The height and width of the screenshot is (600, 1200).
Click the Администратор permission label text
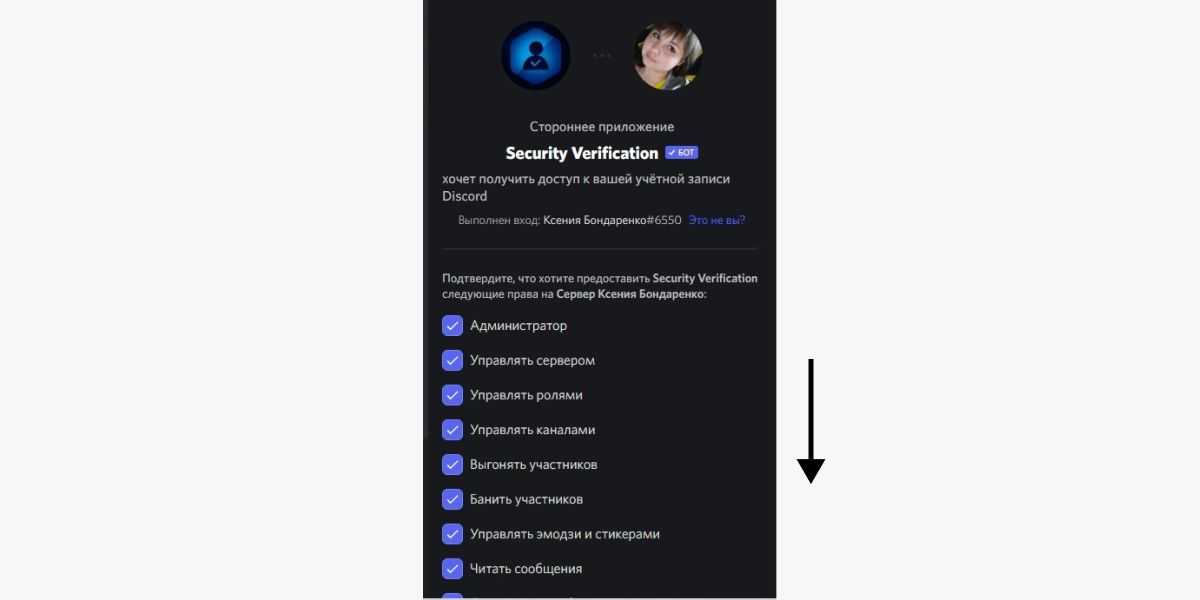(518, 326)
